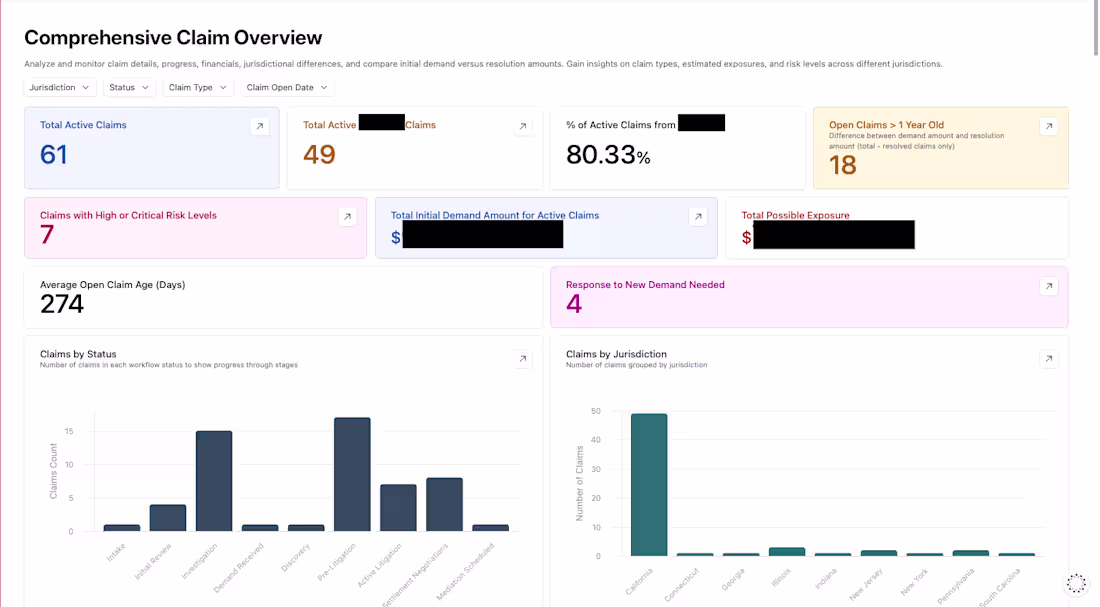Click the Illinois bar in jurisdiction chart
1100x607 pixels.
[787, 552]
